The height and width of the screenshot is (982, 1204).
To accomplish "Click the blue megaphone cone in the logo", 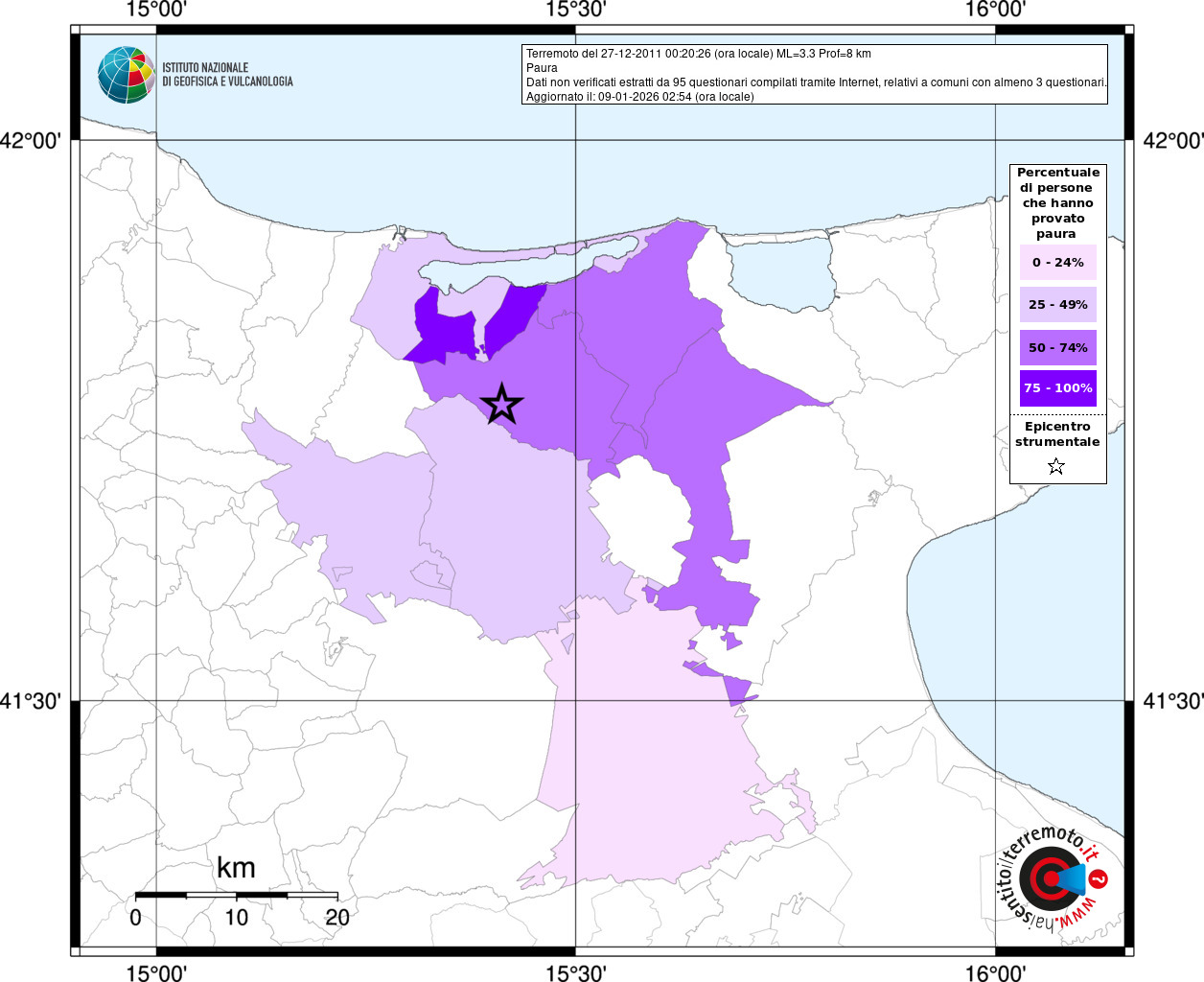I will (1073, 878).
